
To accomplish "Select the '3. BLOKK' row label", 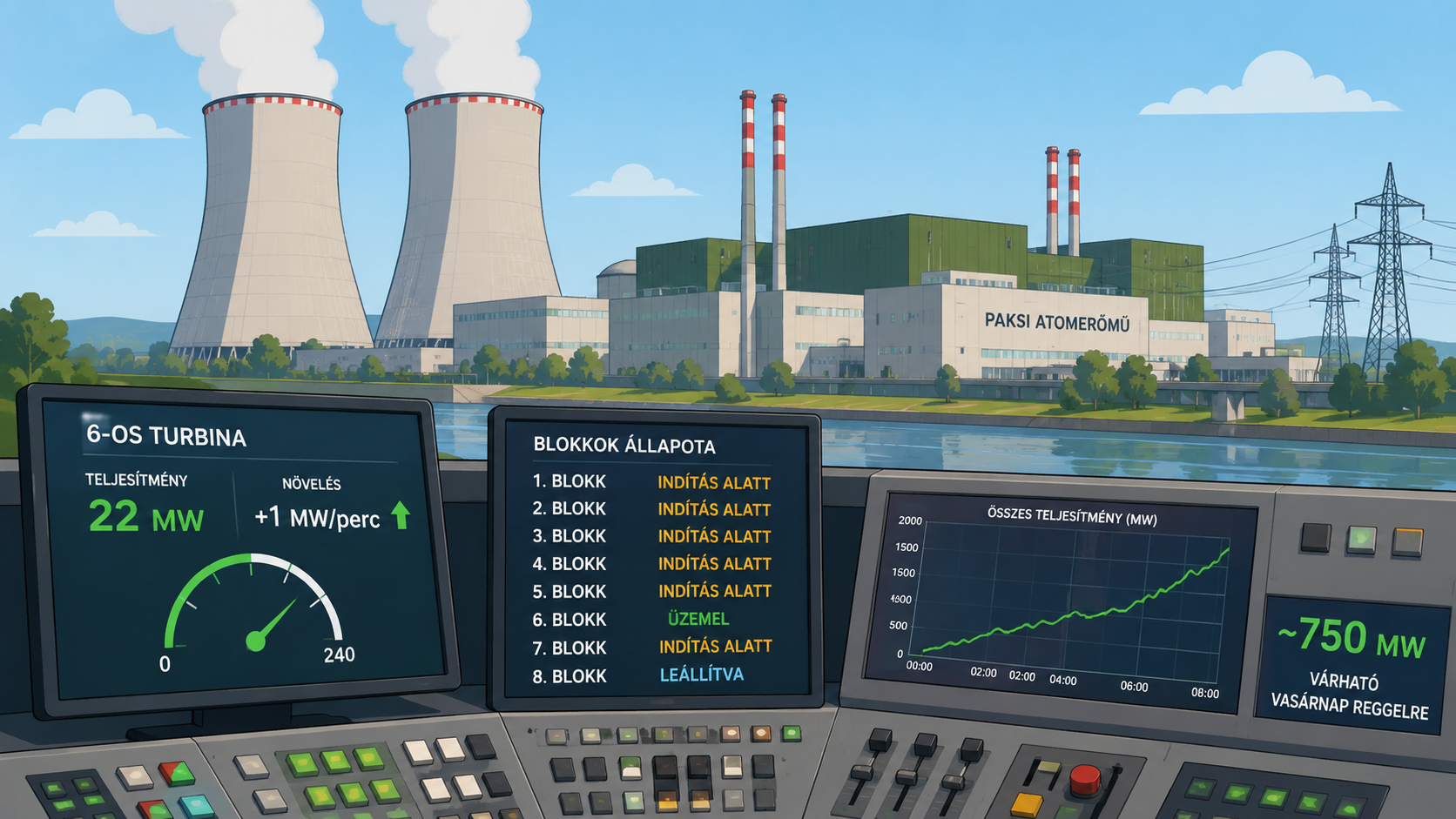I will point(569,536).
